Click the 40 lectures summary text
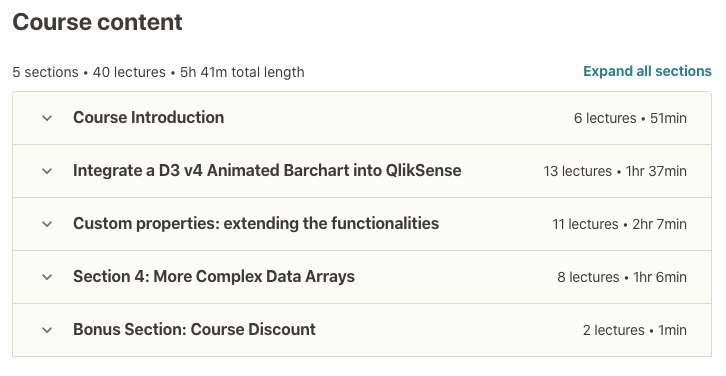Screen dimensions: 726x376 (x=129, y=72)
